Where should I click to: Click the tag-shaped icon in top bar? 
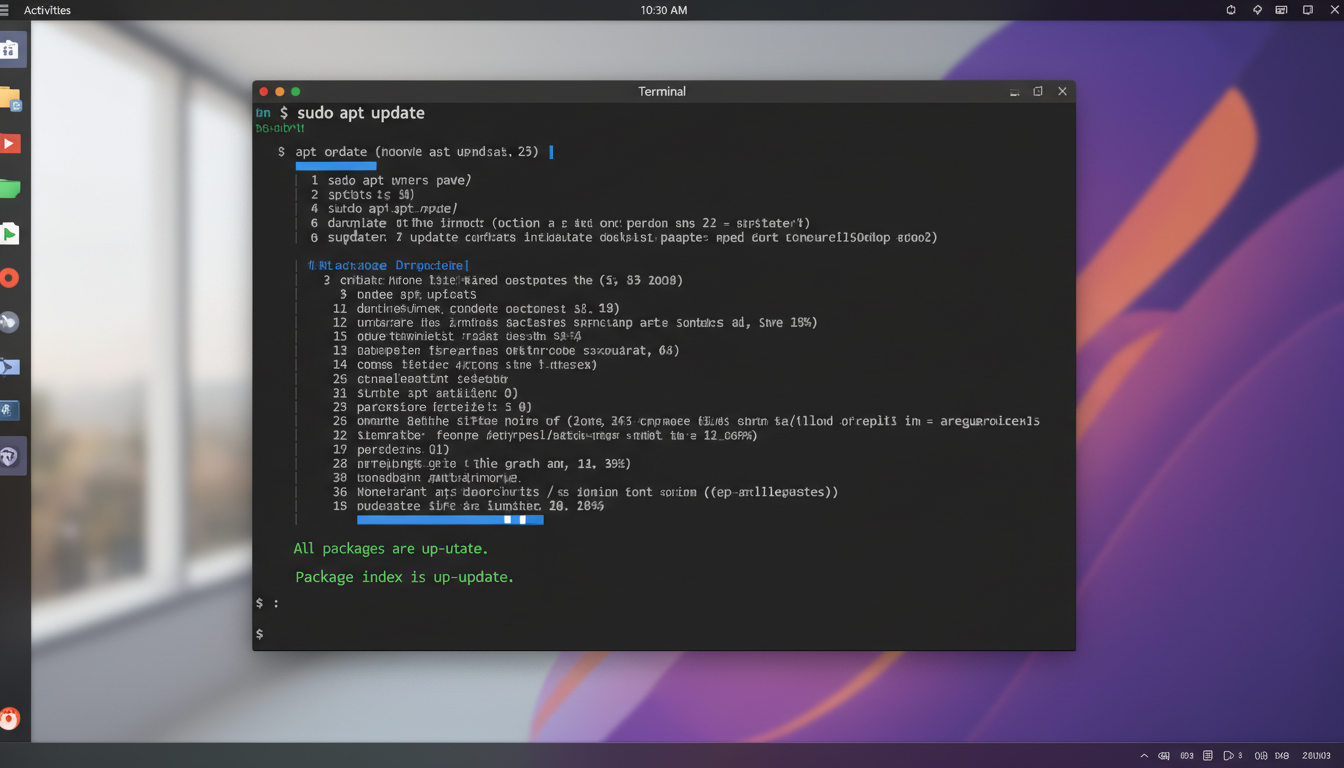(x=1257, y=10)
